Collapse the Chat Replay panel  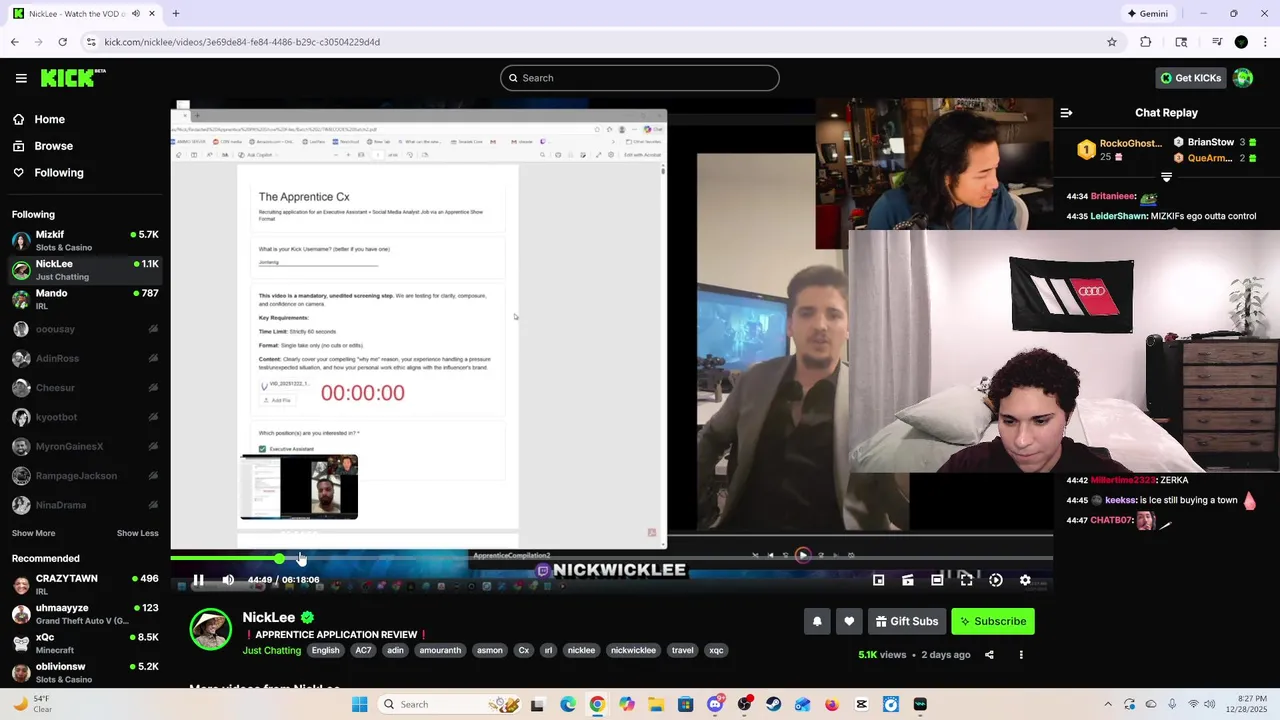click(x=1066, y=113)
